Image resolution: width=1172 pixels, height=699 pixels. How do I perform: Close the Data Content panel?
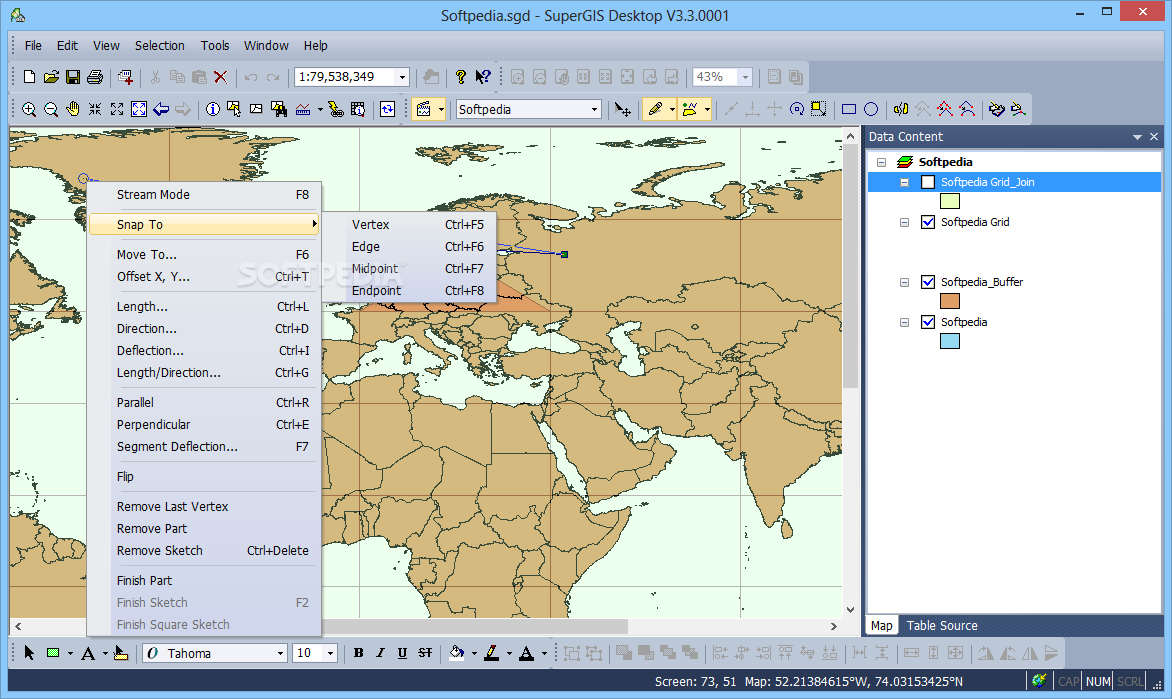(x=1154, y=137)
